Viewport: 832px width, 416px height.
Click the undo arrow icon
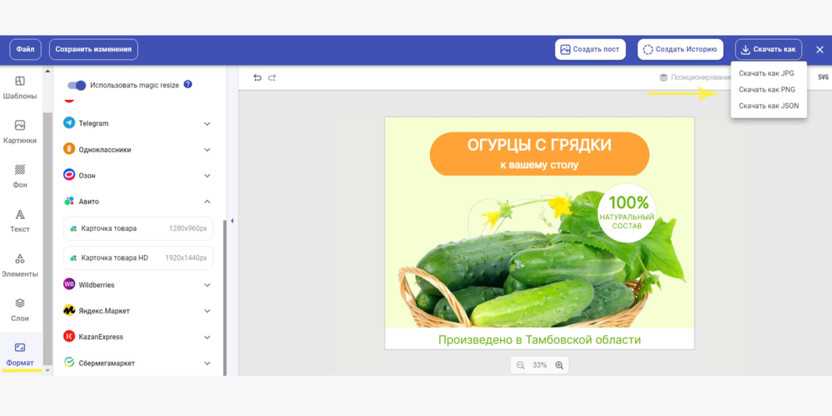click(257, 78)
